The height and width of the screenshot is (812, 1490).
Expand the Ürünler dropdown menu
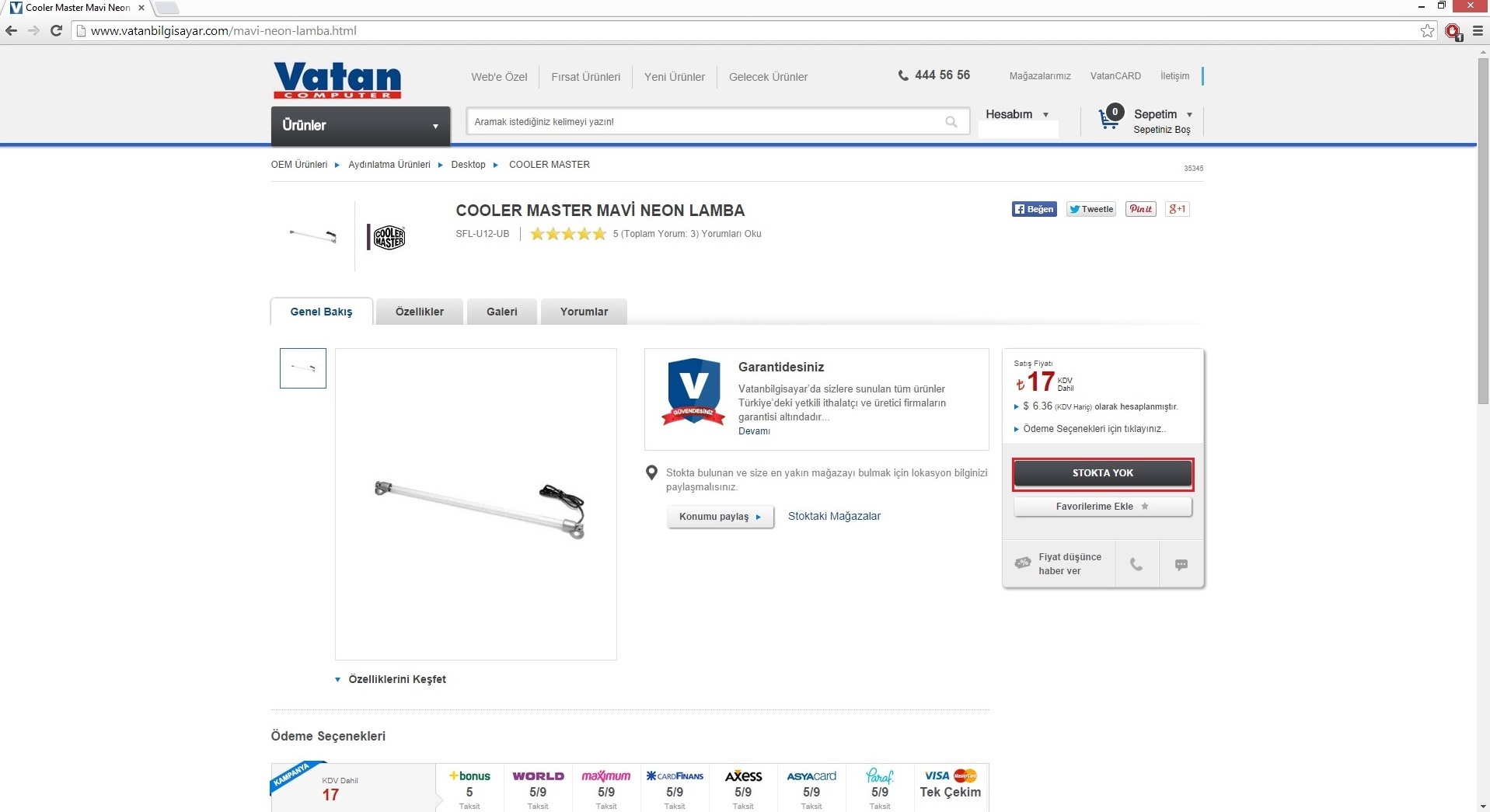coord(361,126)
